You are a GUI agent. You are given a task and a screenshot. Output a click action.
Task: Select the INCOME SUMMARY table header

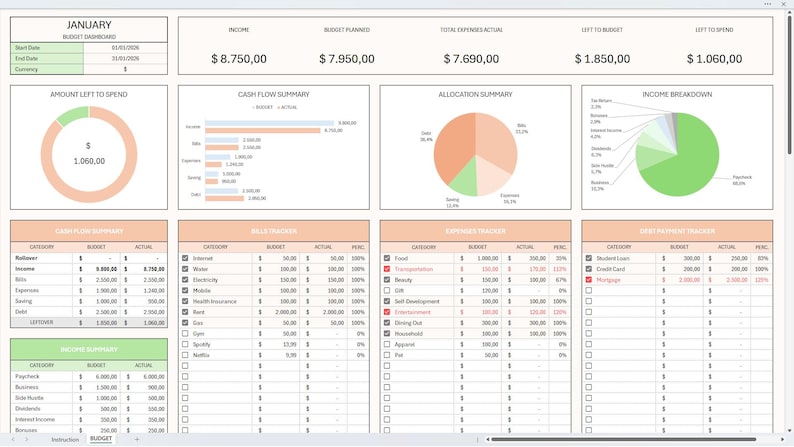pyautogui.click(x=89, y=349)
